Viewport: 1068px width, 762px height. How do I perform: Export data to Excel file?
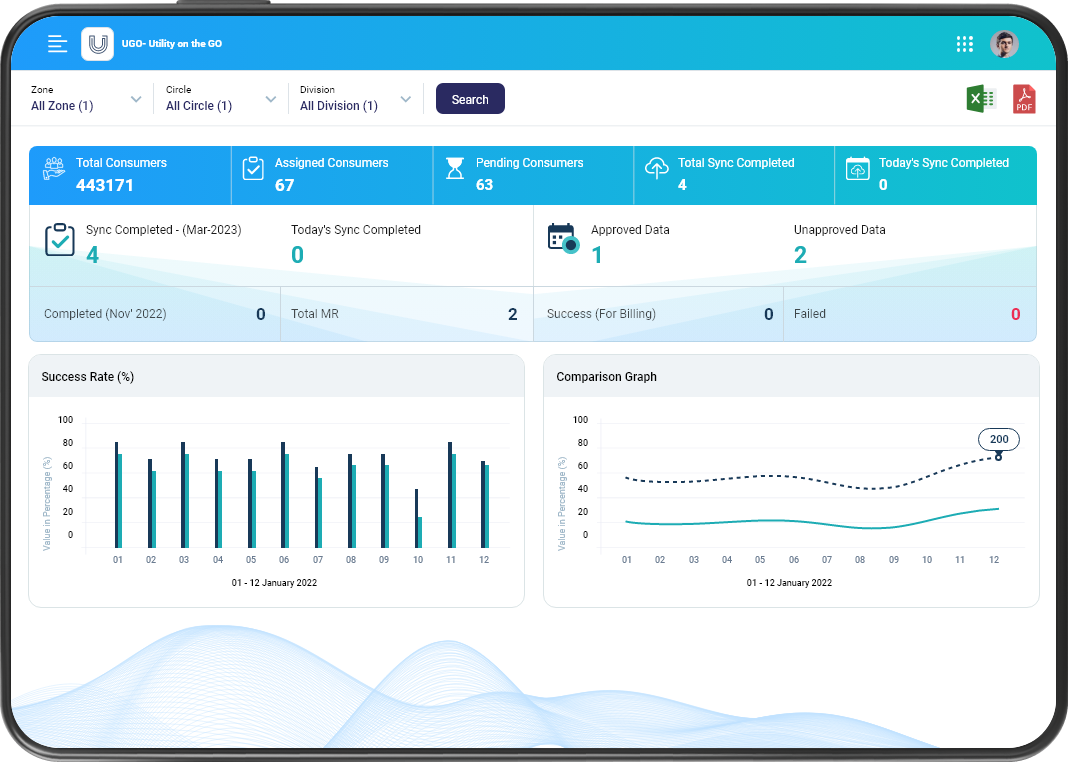(x=980, y=99)
